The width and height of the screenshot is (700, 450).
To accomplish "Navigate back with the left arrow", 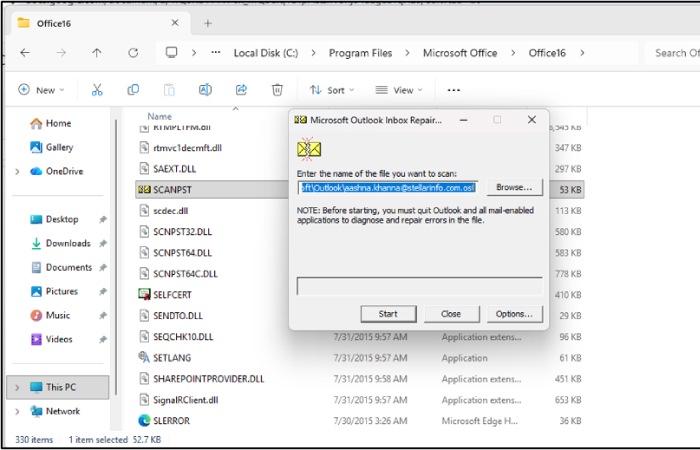I will [25, 53].
